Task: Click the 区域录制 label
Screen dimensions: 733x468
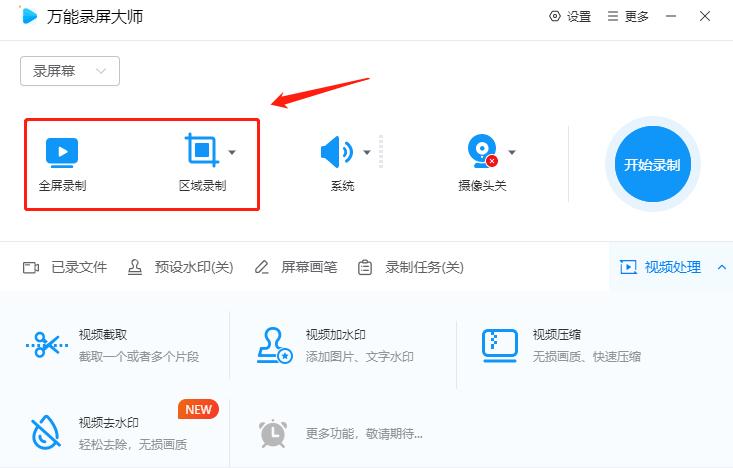Action: coord(202,186)
